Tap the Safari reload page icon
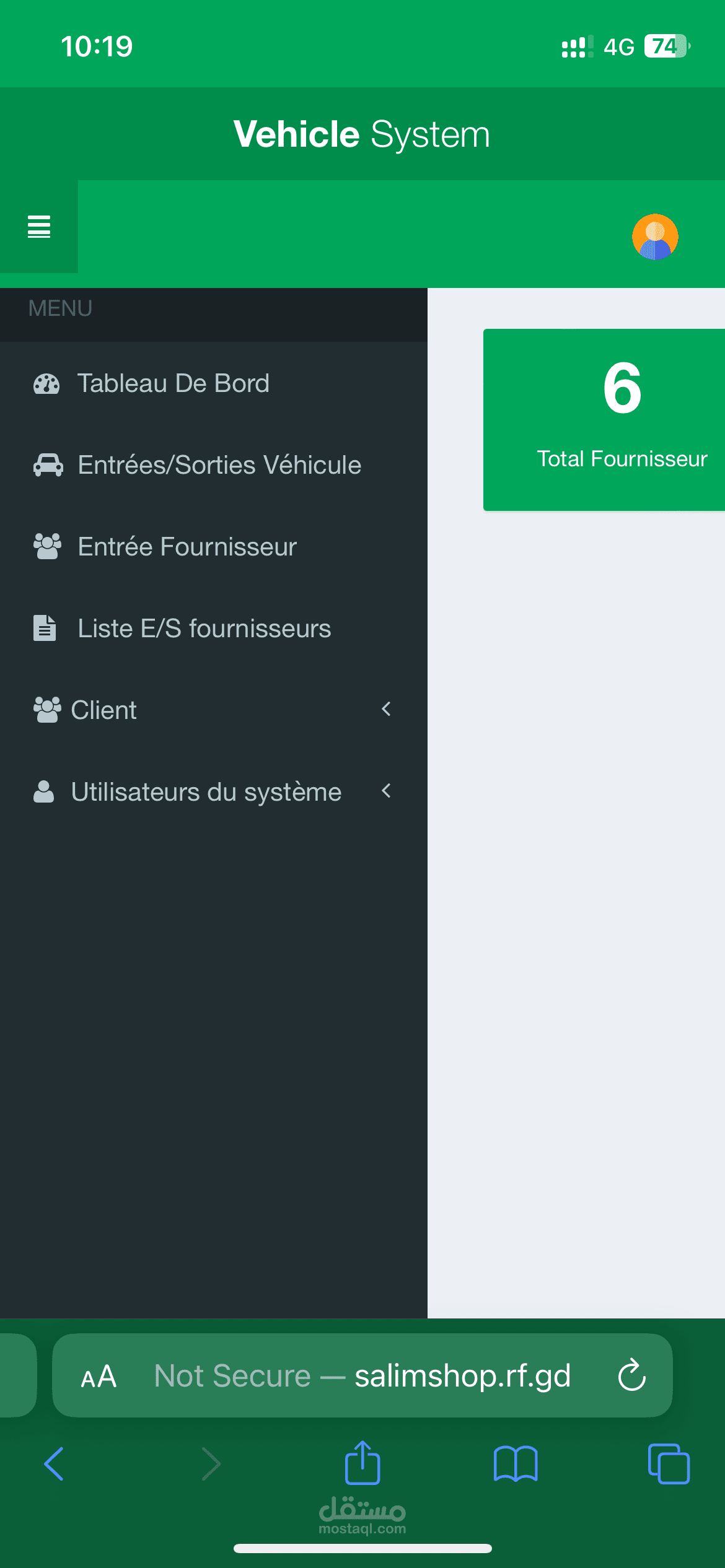The width and height of the screenshot is (725, 1568). (632, 1375)
